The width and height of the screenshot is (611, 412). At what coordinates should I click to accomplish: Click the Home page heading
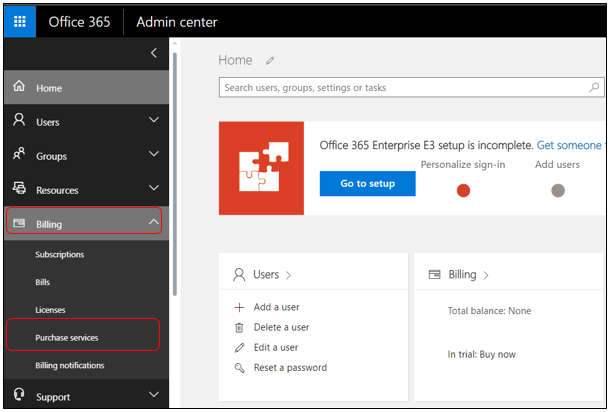click(235, 60)
